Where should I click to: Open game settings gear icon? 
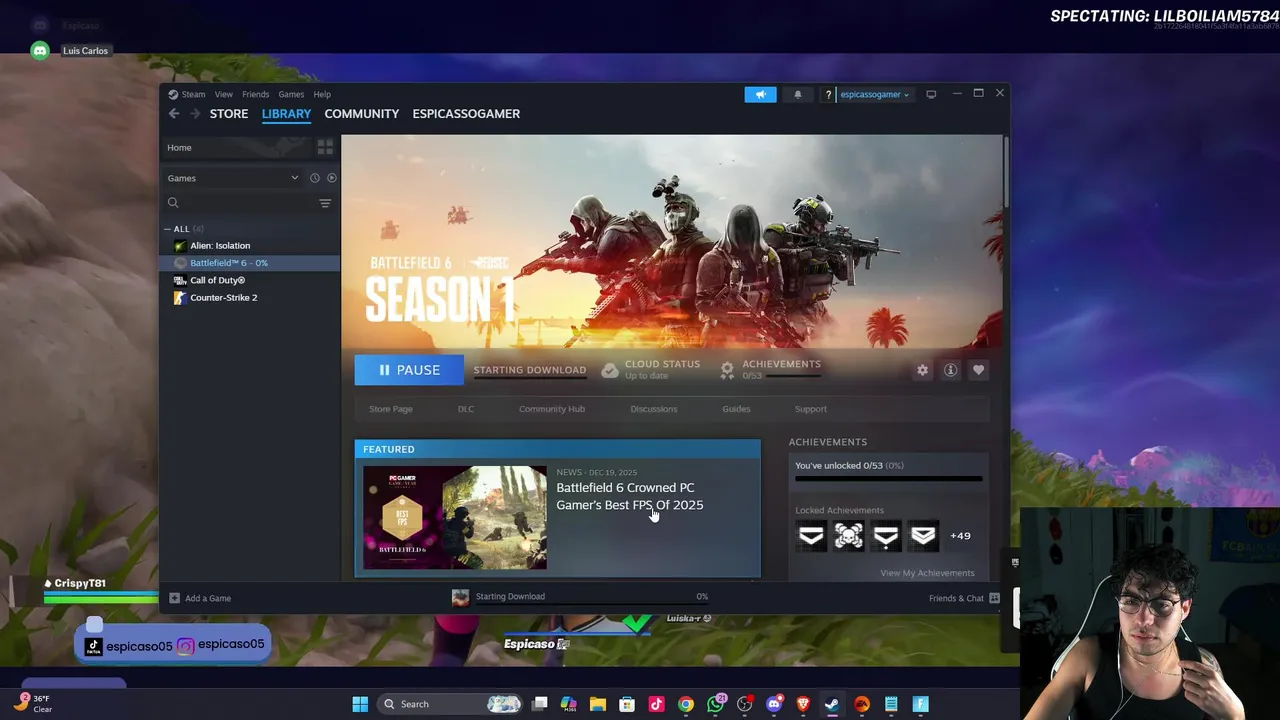click(x=922, y=370)
